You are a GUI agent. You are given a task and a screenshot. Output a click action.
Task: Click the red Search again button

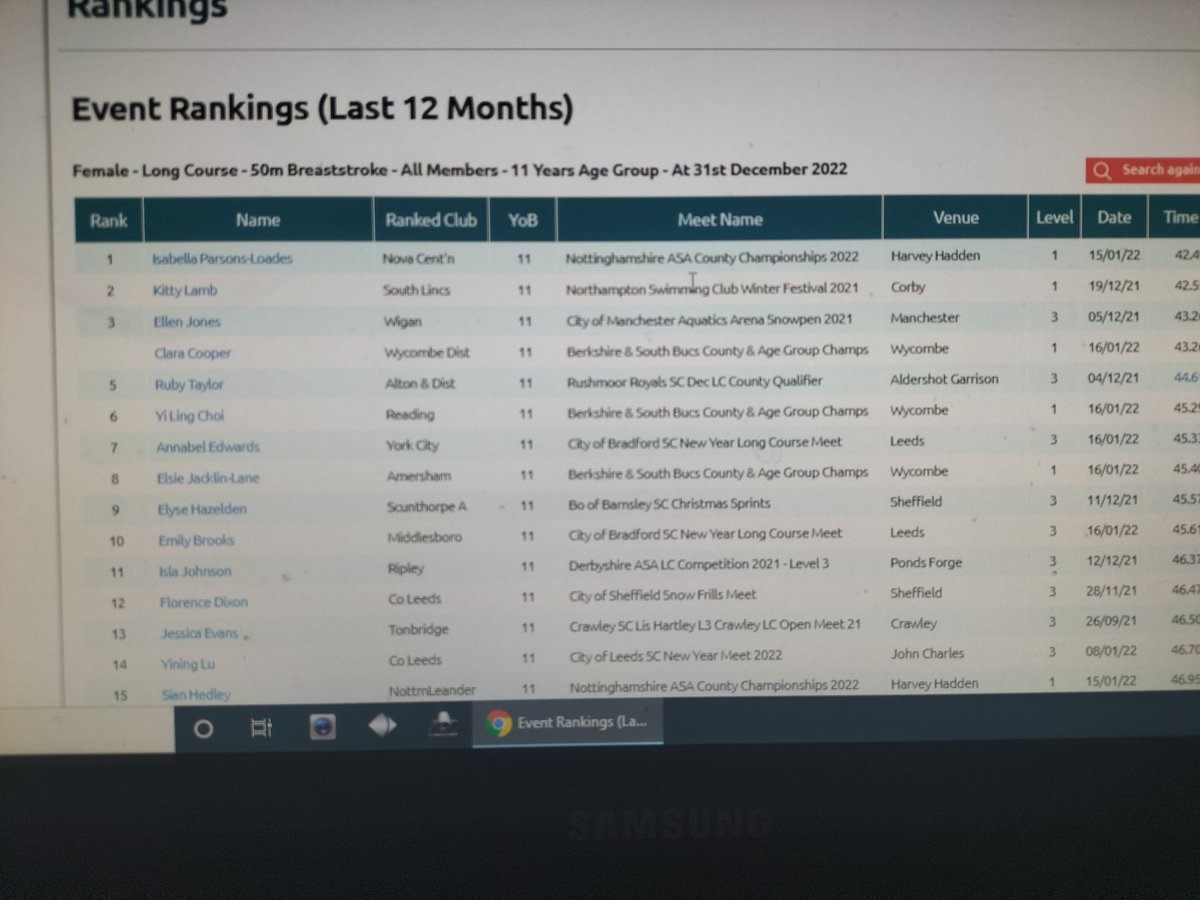1143,170
